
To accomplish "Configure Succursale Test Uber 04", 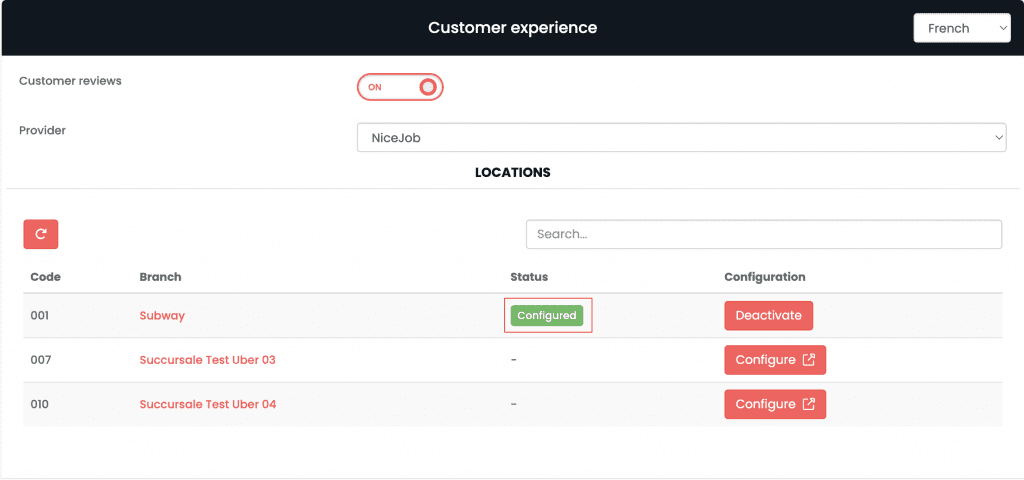I will [x=775, y=404].
